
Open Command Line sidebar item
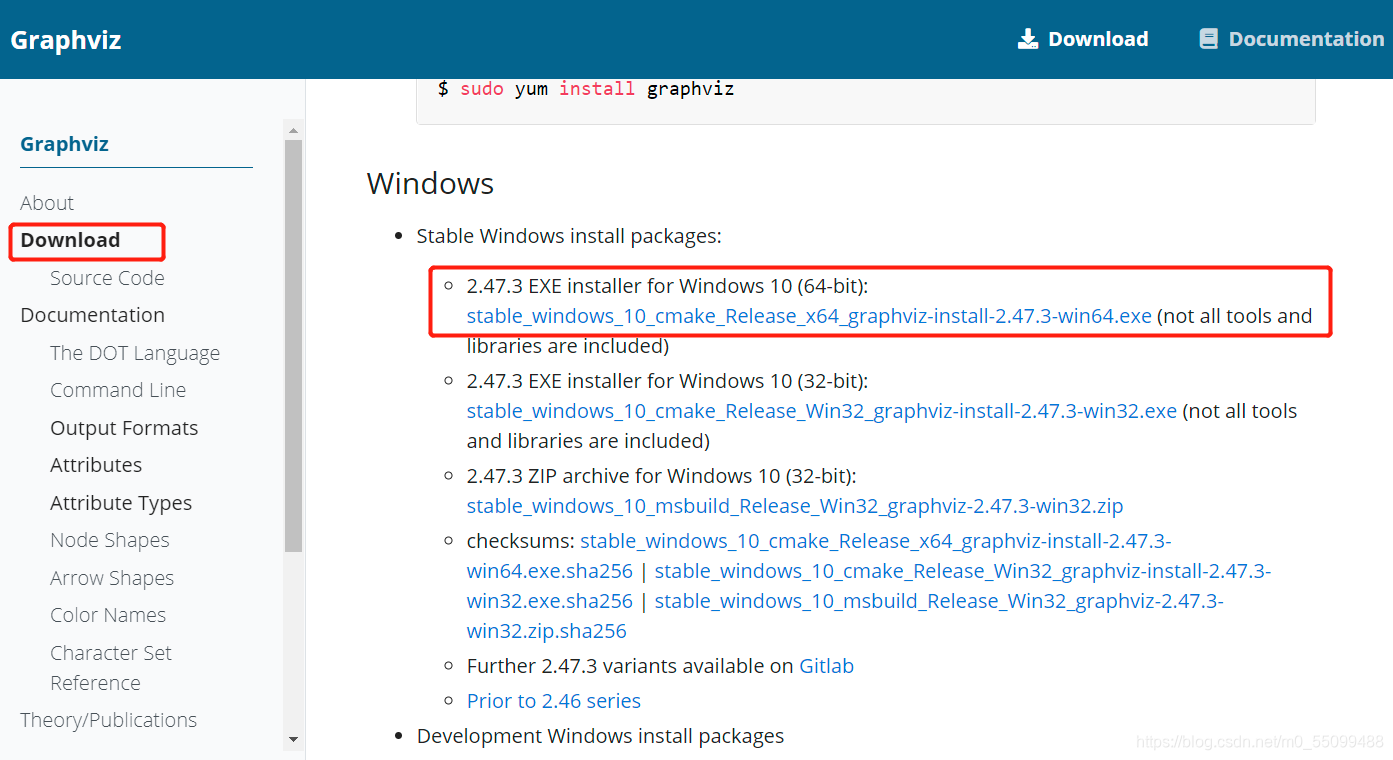(118, 390)
